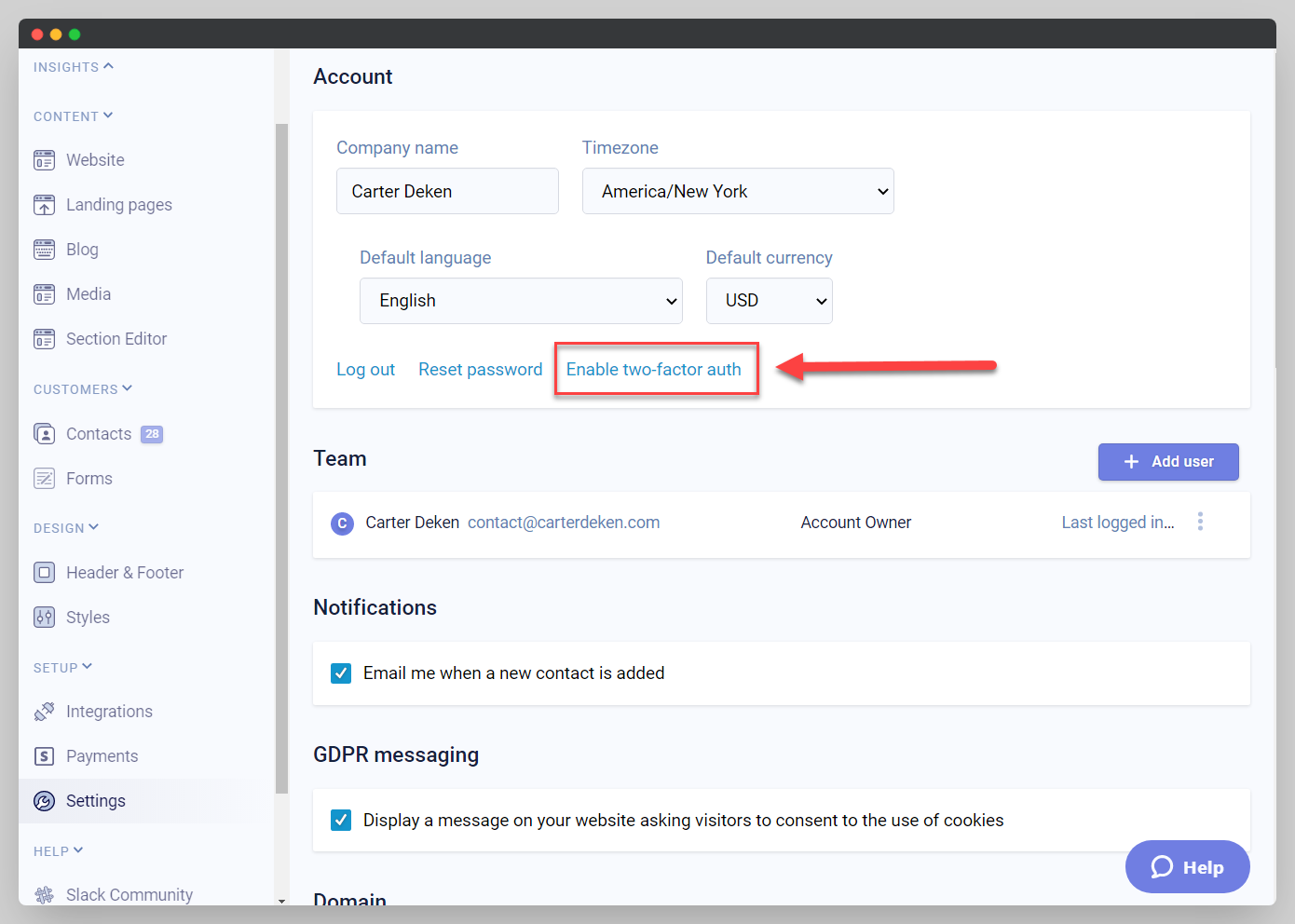Open Integrations via its plug icon
This screenshot has height=924, width=1295.
[x=44, y=711]
